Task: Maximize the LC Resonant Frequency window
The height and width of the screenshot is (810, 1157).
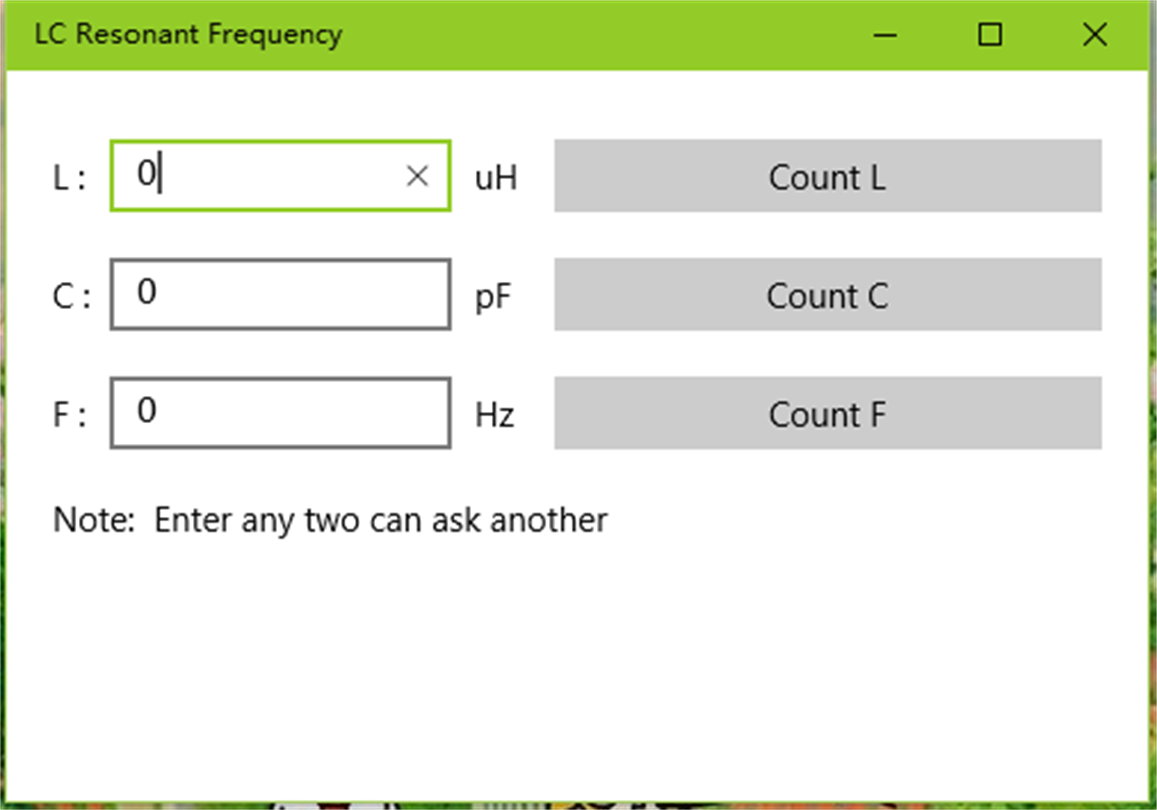Action: (989, 35)
